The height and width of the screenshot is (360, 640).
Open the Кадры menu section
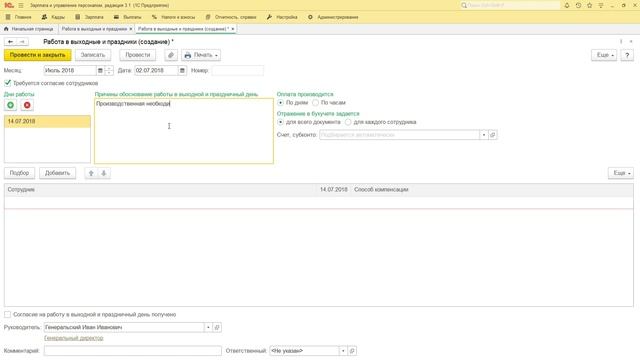[x=53, y=17]
